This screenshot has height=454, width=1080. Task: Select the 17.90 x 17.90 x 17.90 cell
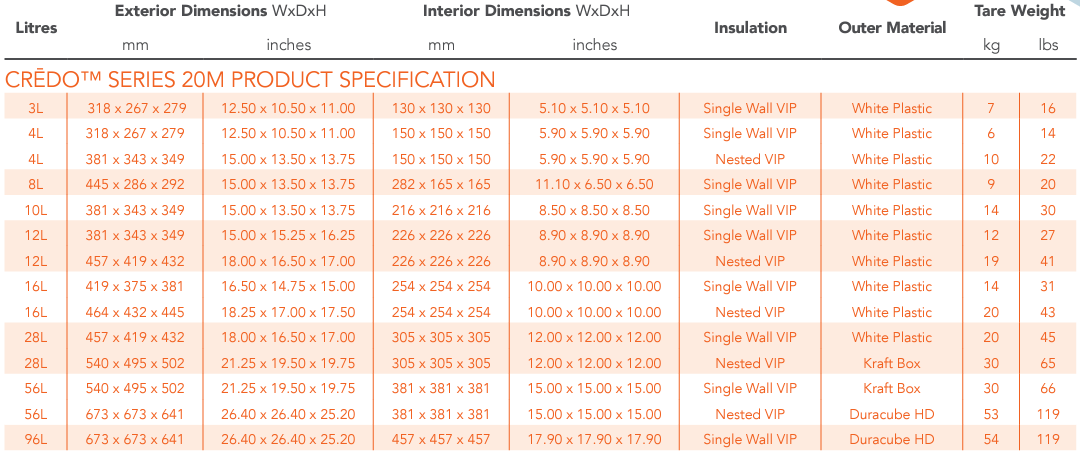[594, 439]
